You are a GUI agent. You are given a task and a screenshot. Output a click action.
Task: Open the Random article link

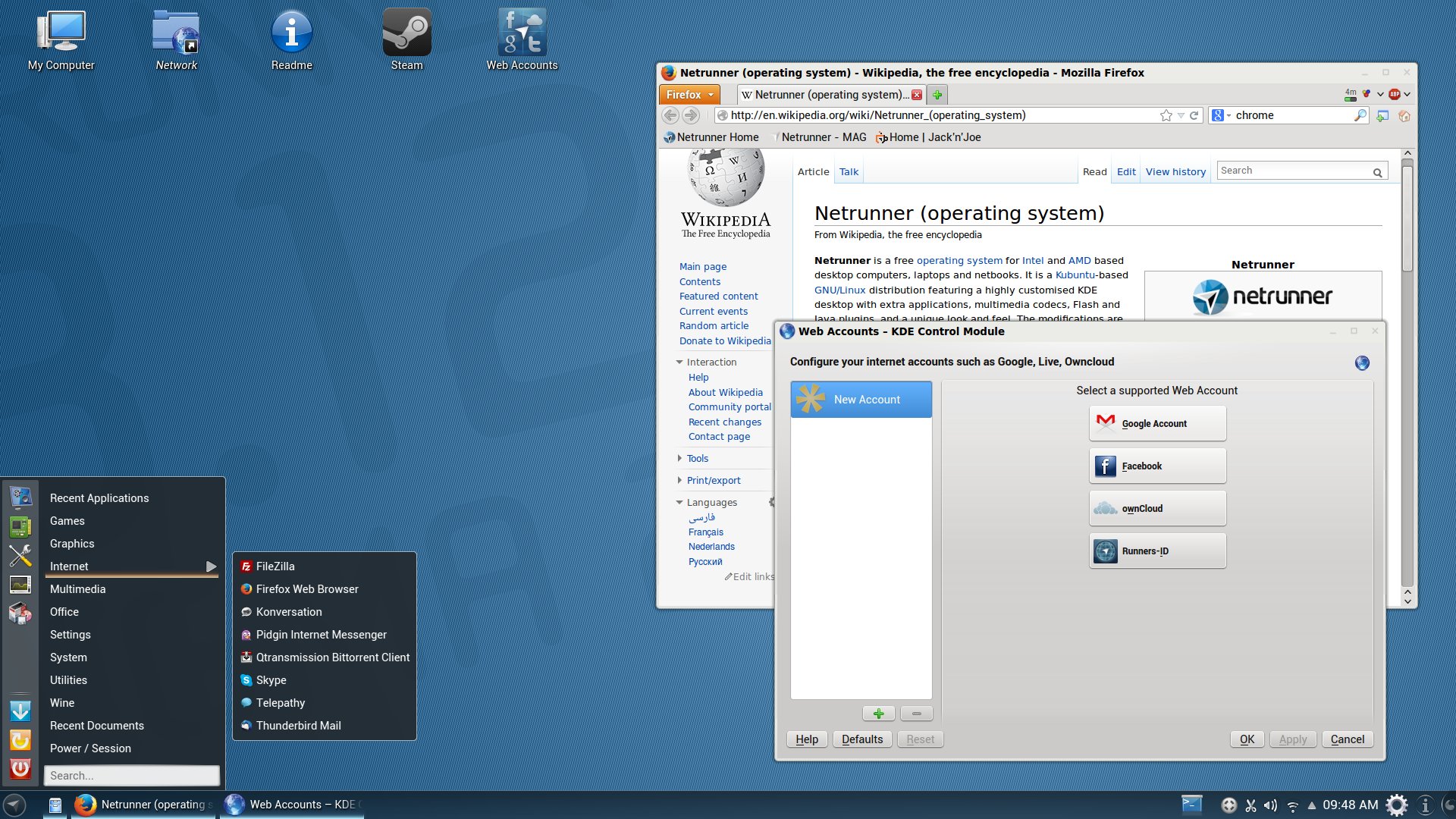pyautogui.click(x=714, y=326)
